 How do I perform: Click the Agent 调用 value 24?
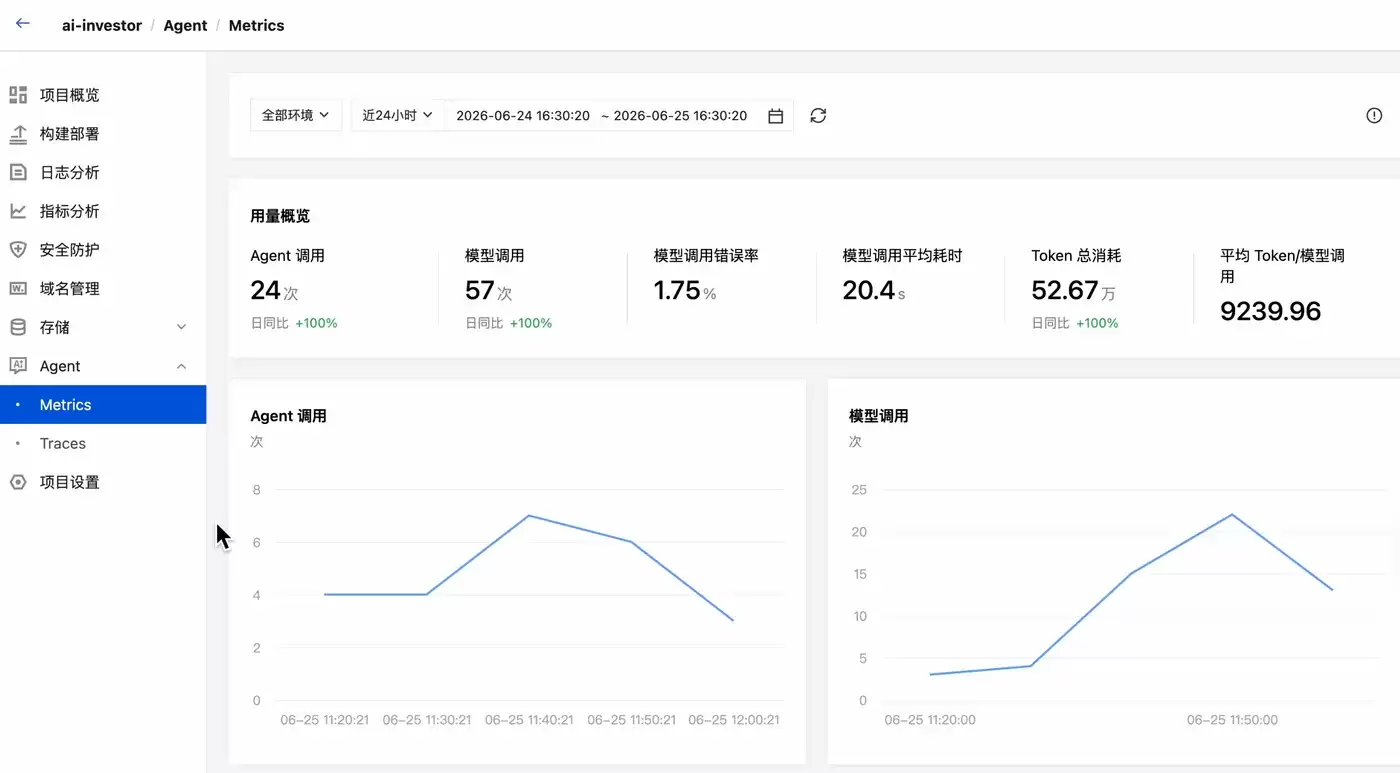[265, 290]
